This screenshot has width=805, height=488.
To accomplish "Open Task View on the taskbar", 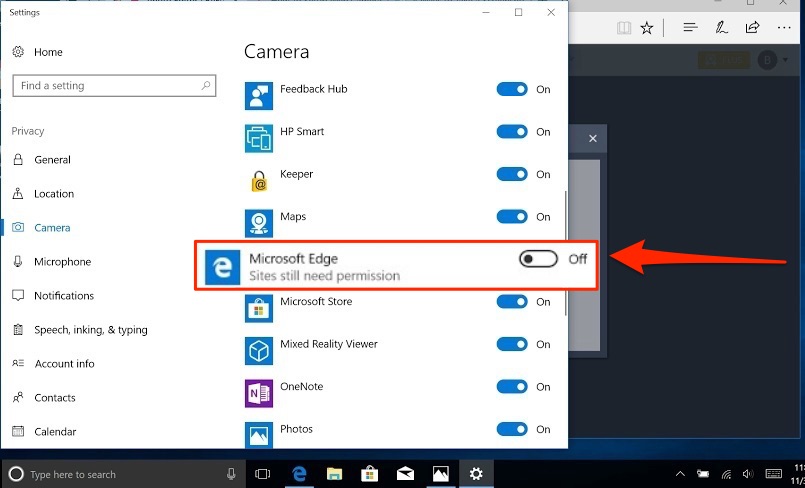I will pos(262,474).
